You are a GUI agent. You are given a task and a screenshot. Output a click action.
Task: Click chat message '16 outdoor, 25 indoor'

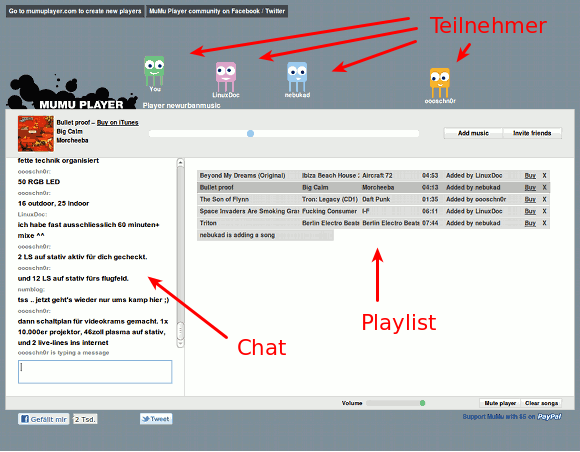pos(53,203)
